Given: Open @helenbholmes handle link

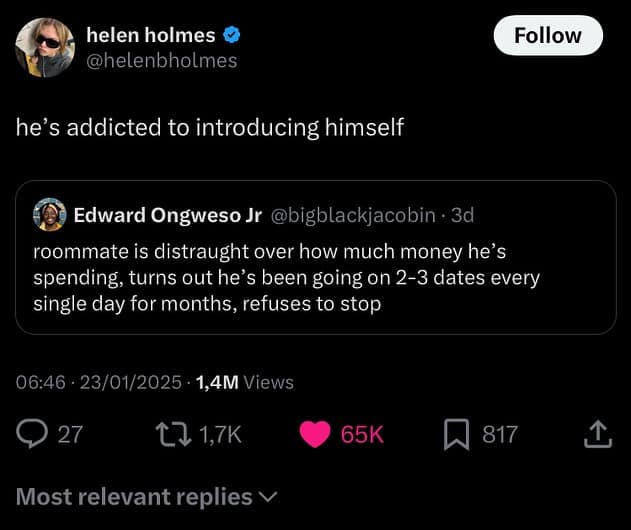Looking at the screenshot, I should pos(162,61).
